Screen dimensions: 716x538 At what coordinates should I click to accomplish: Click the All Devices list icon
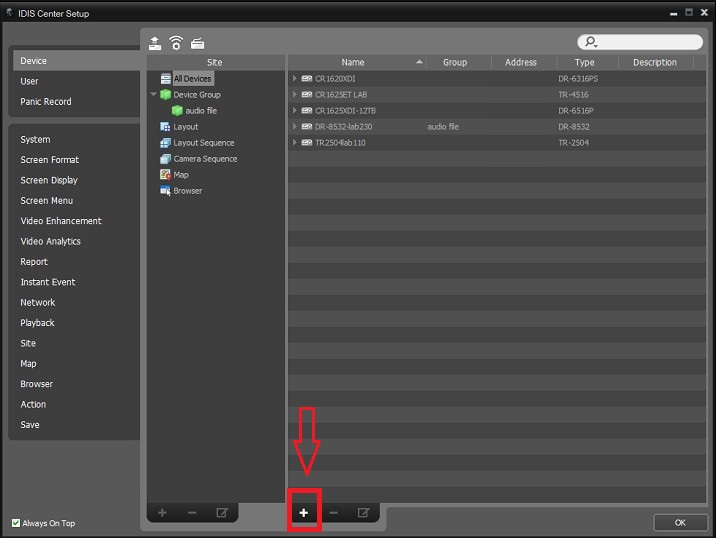tap(165, 79)
